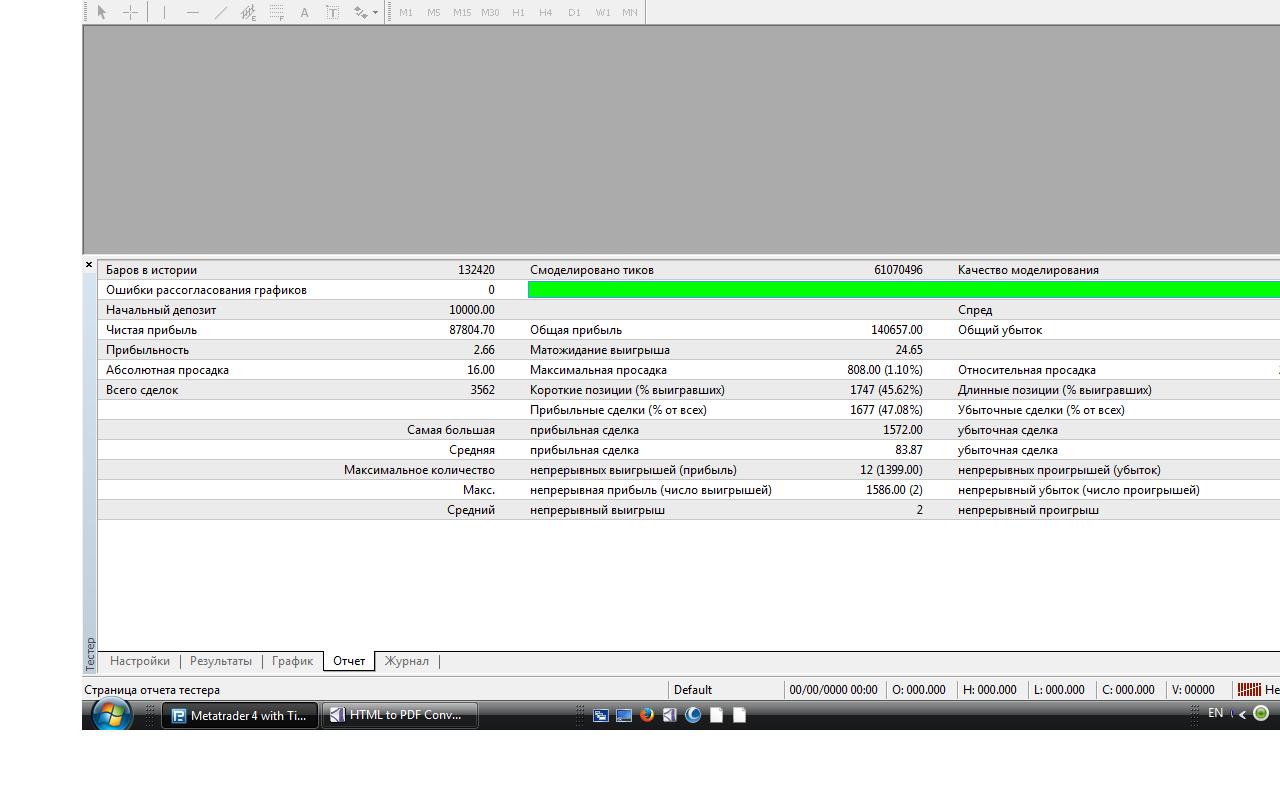Image resolution: width=1280 pixels, height=800 pixels.
Task: Click the connection status bars icon
Action: (1249, 690)
